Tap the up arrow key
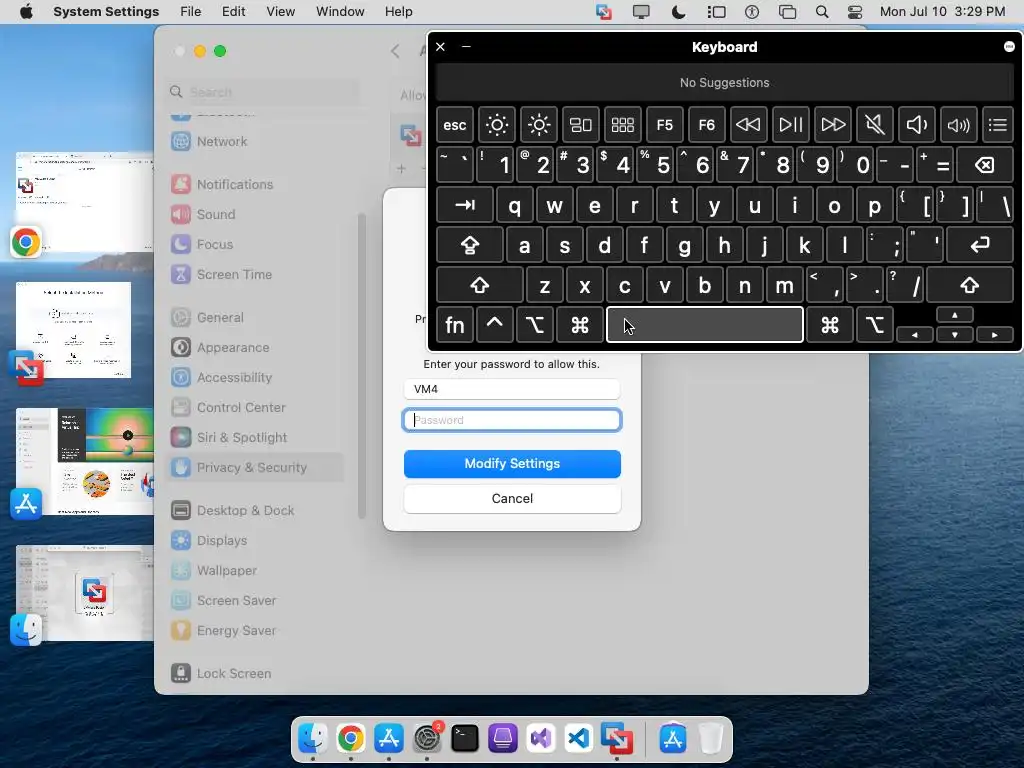The image size is (1024, 768). [955, 315]
